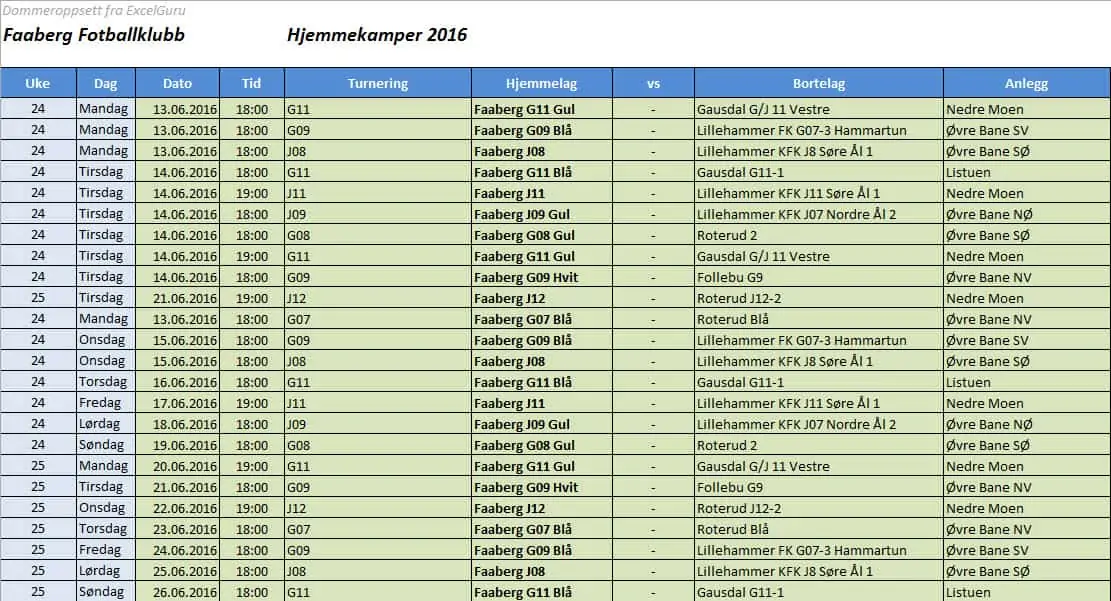The width and height of the screenshot is (1111, 601).
Task: Click Faaberg G08 Gul in the 19.06.2016 row
Action: [524, 445]
